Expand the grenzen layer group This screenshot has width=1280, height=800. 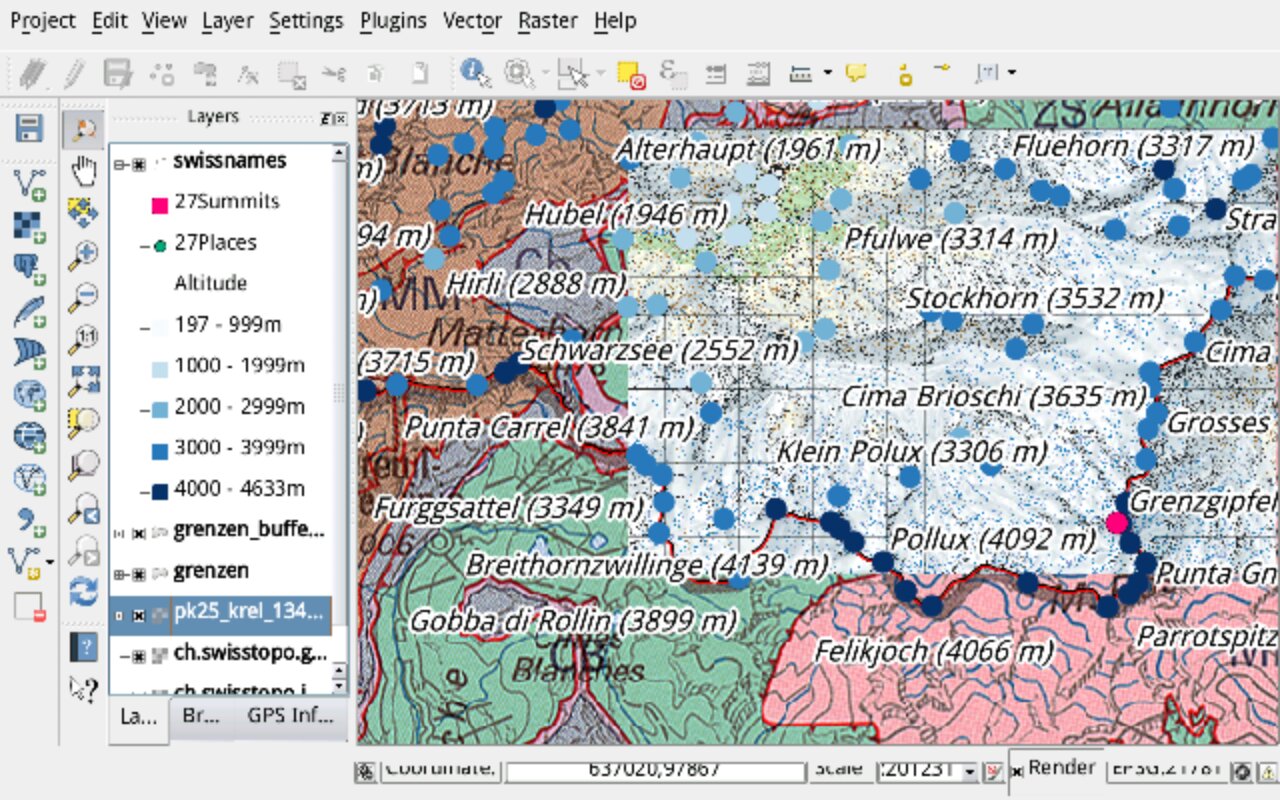[120, 573]
